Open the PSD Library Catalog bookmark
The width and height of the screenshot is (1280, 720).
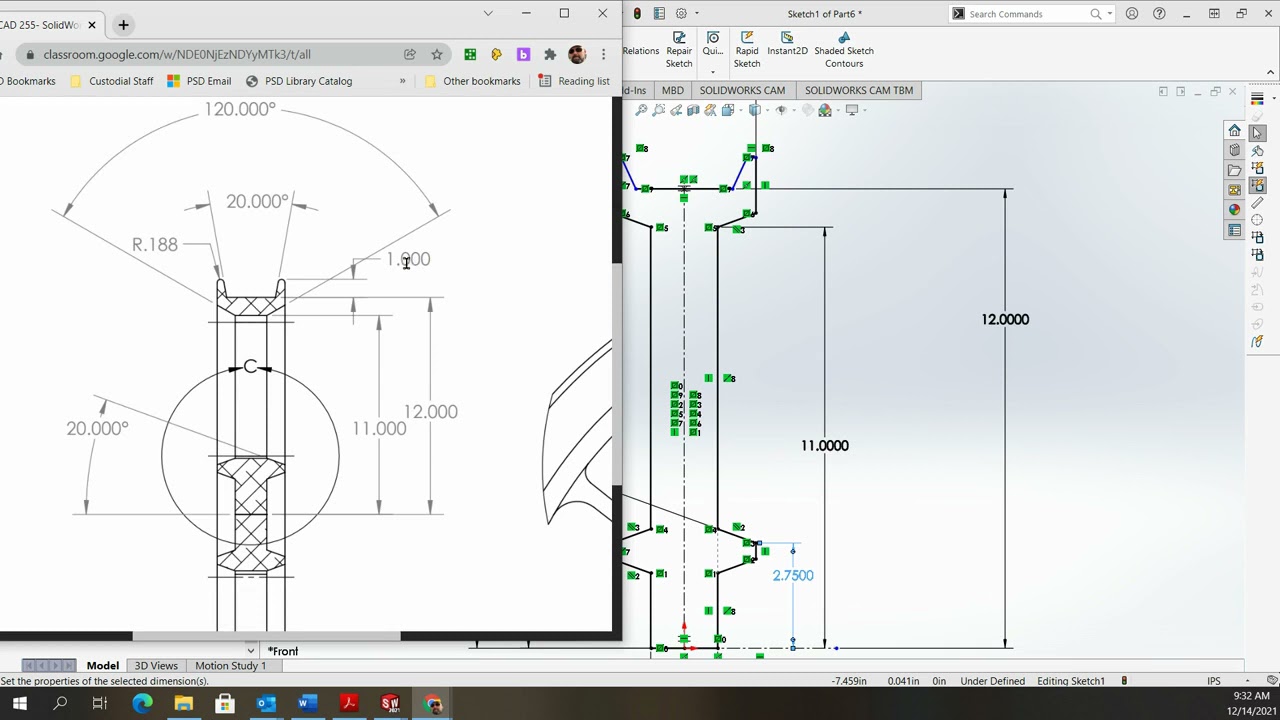point(299,81)
